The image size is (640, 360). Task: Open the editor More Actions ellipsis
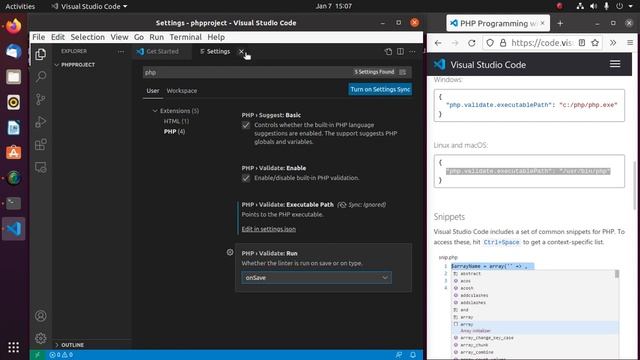click(412, 51)
